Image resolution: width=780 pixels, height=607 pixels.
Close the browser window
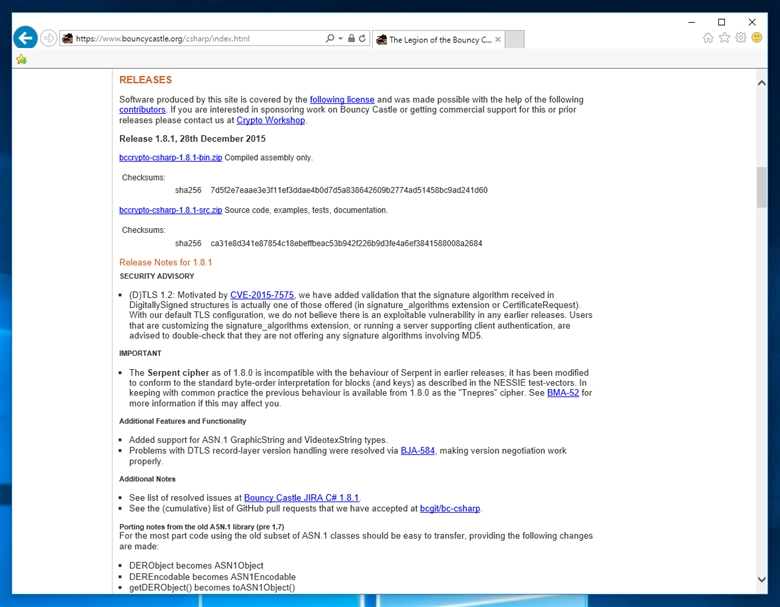tap(752, 22)
